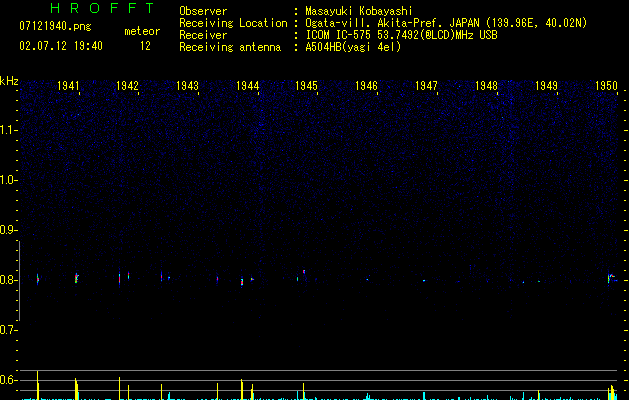This screenshot has width=629, height=400.
Task: Click the 0.6 kHz axis label
Action: [x=8, y=380]
